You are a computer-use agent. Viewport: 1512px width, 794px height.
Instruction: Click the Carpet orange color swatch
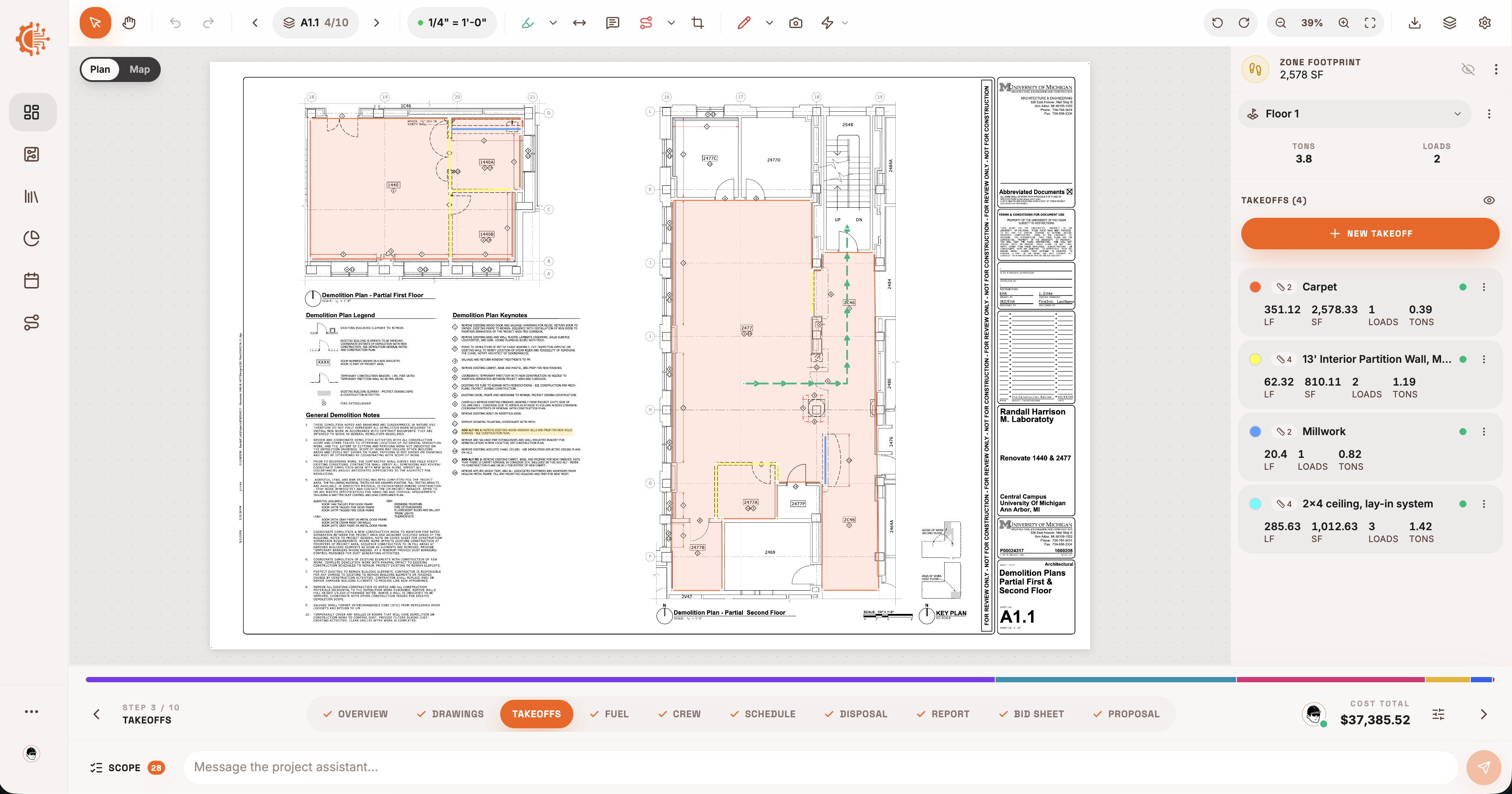coord(1255,287)
